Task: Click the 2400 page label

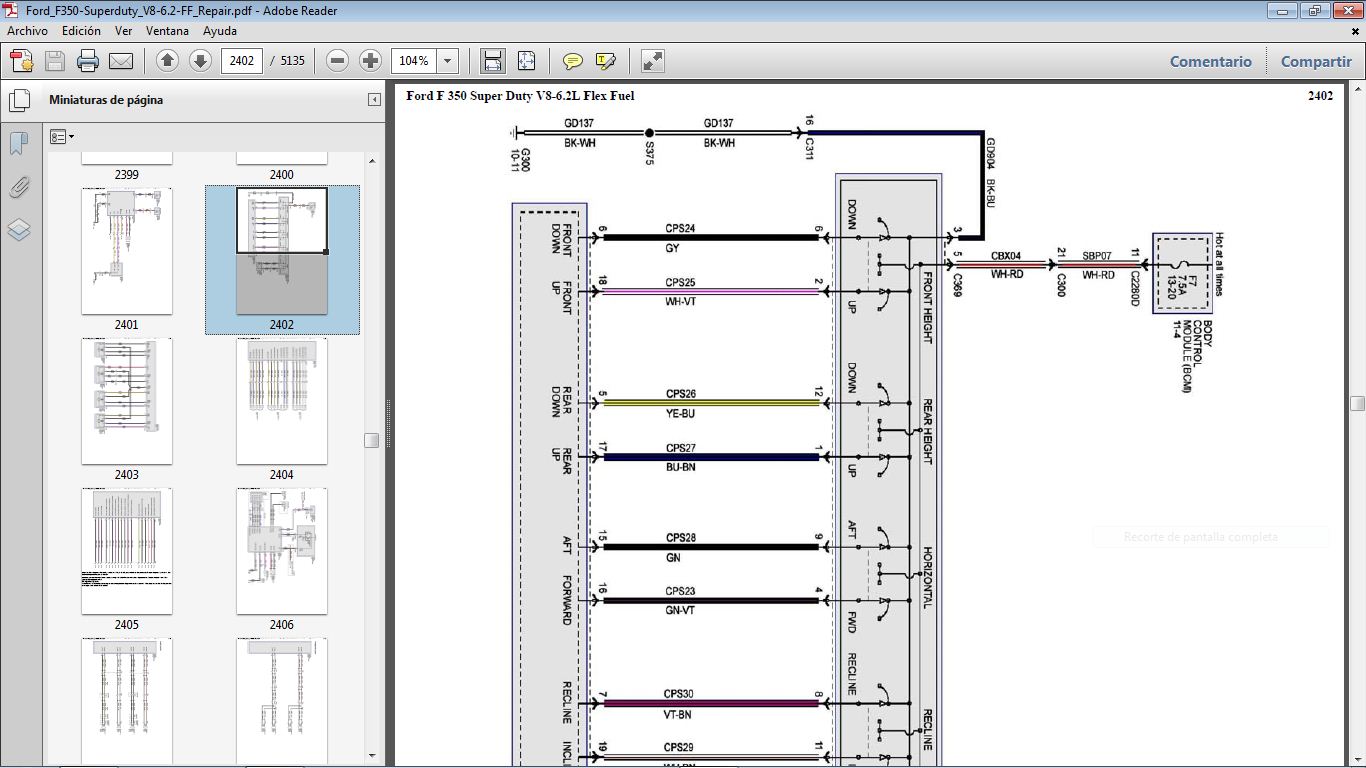Action: pyautogui.click(x=282, y=175)
